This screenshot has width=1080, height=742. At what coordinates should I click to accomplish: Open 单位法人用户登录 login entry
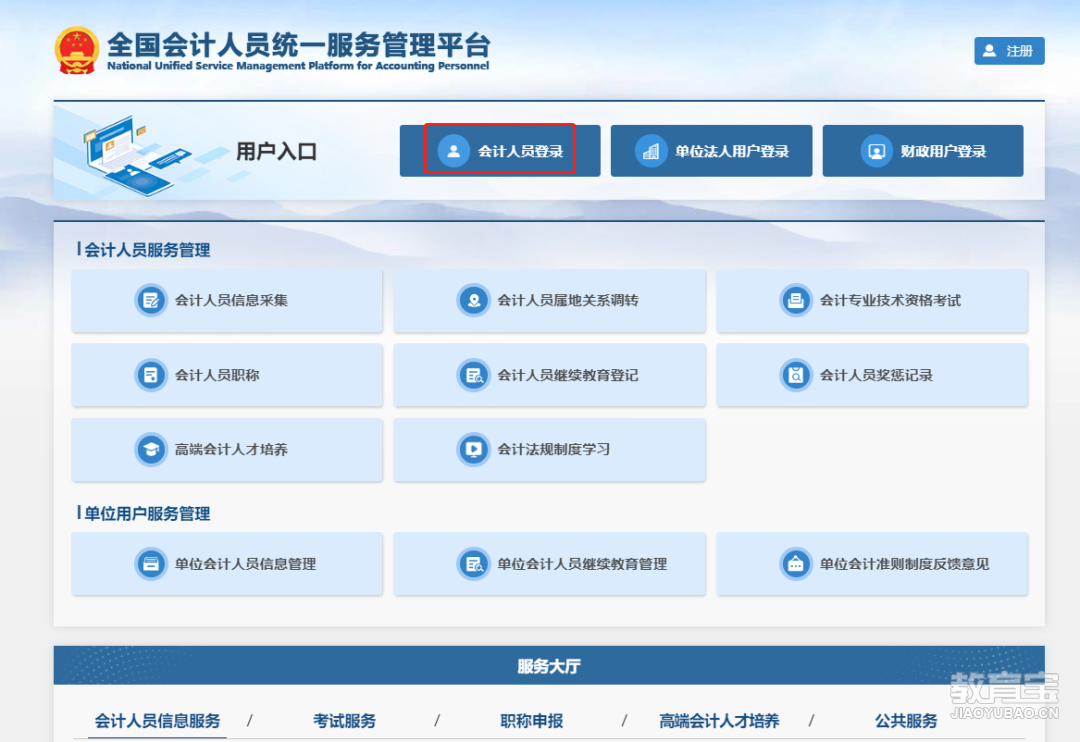point(712,151)
